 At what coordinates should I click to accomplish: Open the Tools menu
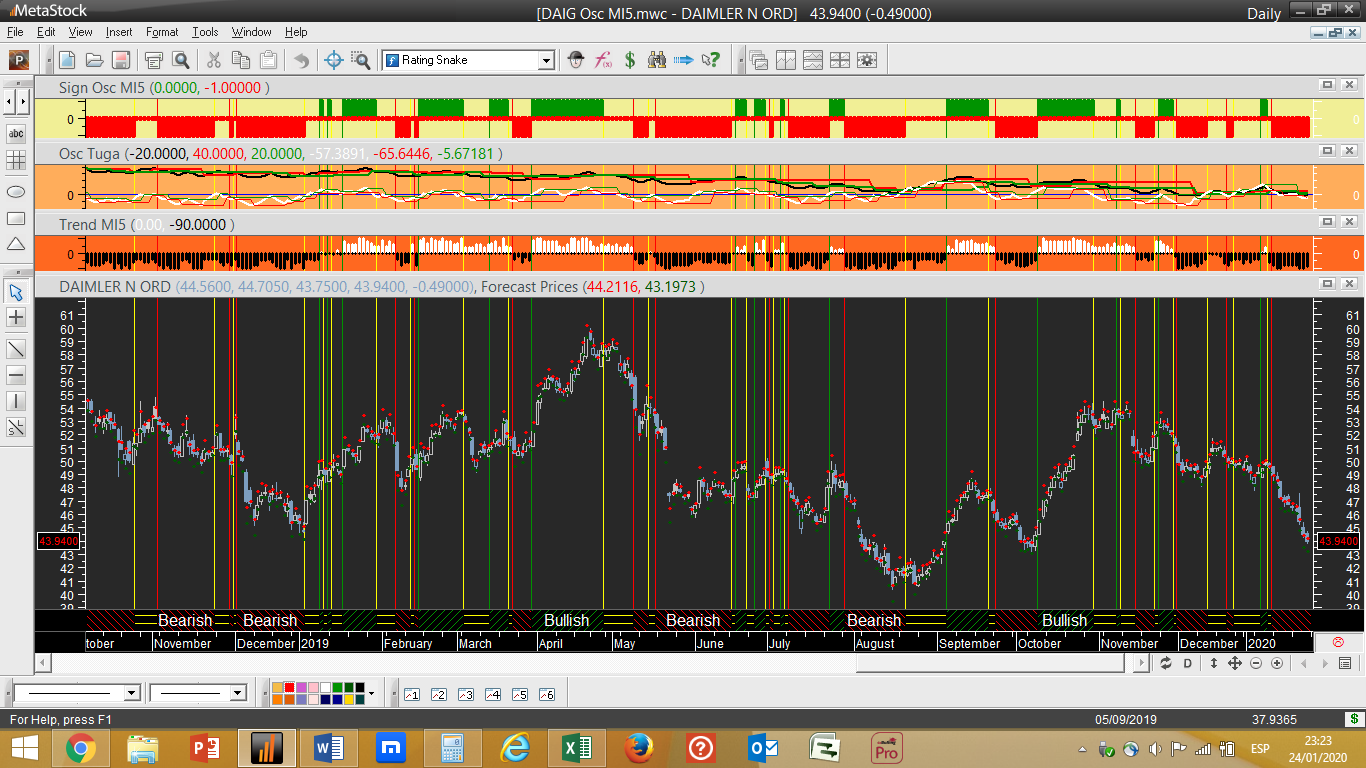pos(205,32)
